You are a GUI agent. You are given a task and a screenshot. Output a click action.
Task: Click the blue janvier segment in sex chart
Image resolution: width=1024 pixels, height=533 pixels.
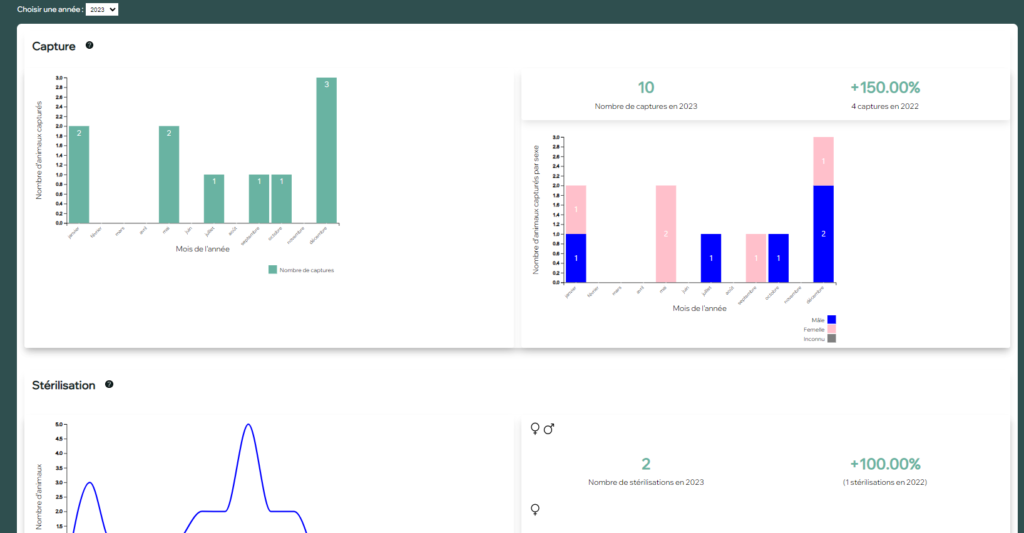(x=576, y=258)
